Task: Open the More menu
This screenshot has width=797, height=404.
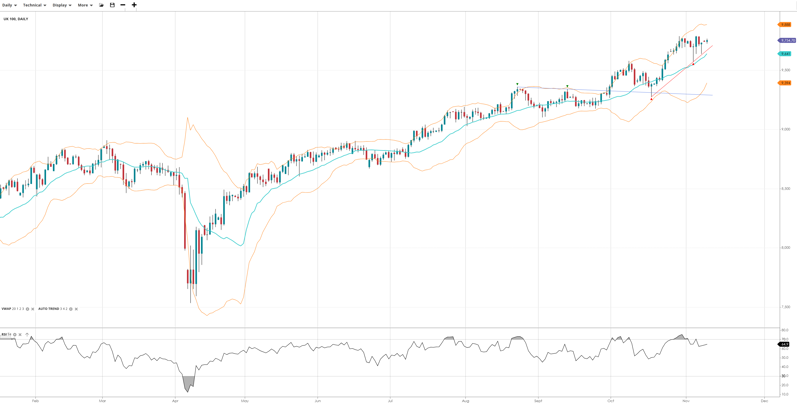Action: pyautogui.click(x=85, y=5)
